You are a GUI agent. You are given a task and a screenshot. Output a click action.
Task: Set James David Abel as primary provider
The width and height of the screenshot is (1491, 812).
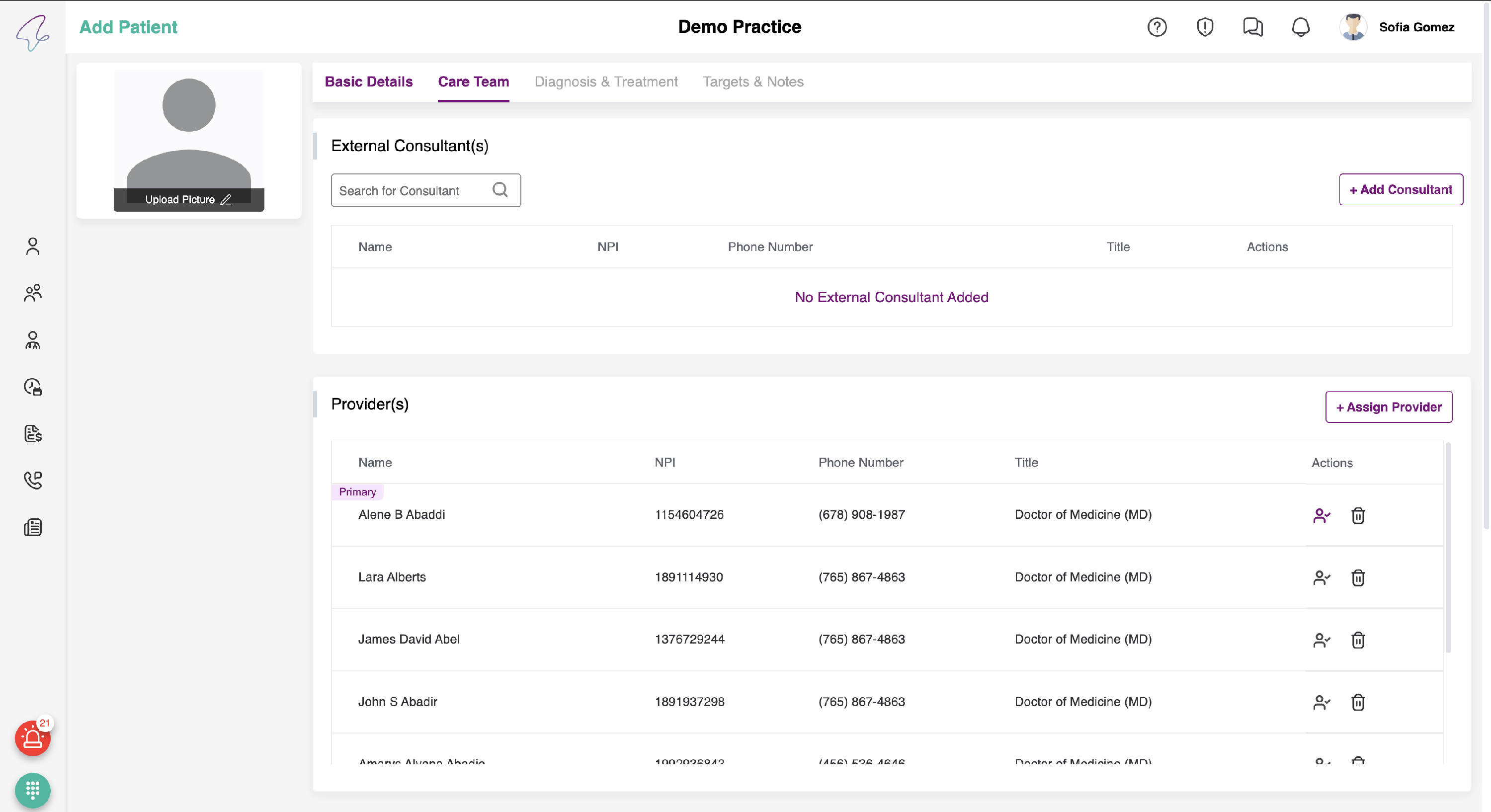(1322, 640)
